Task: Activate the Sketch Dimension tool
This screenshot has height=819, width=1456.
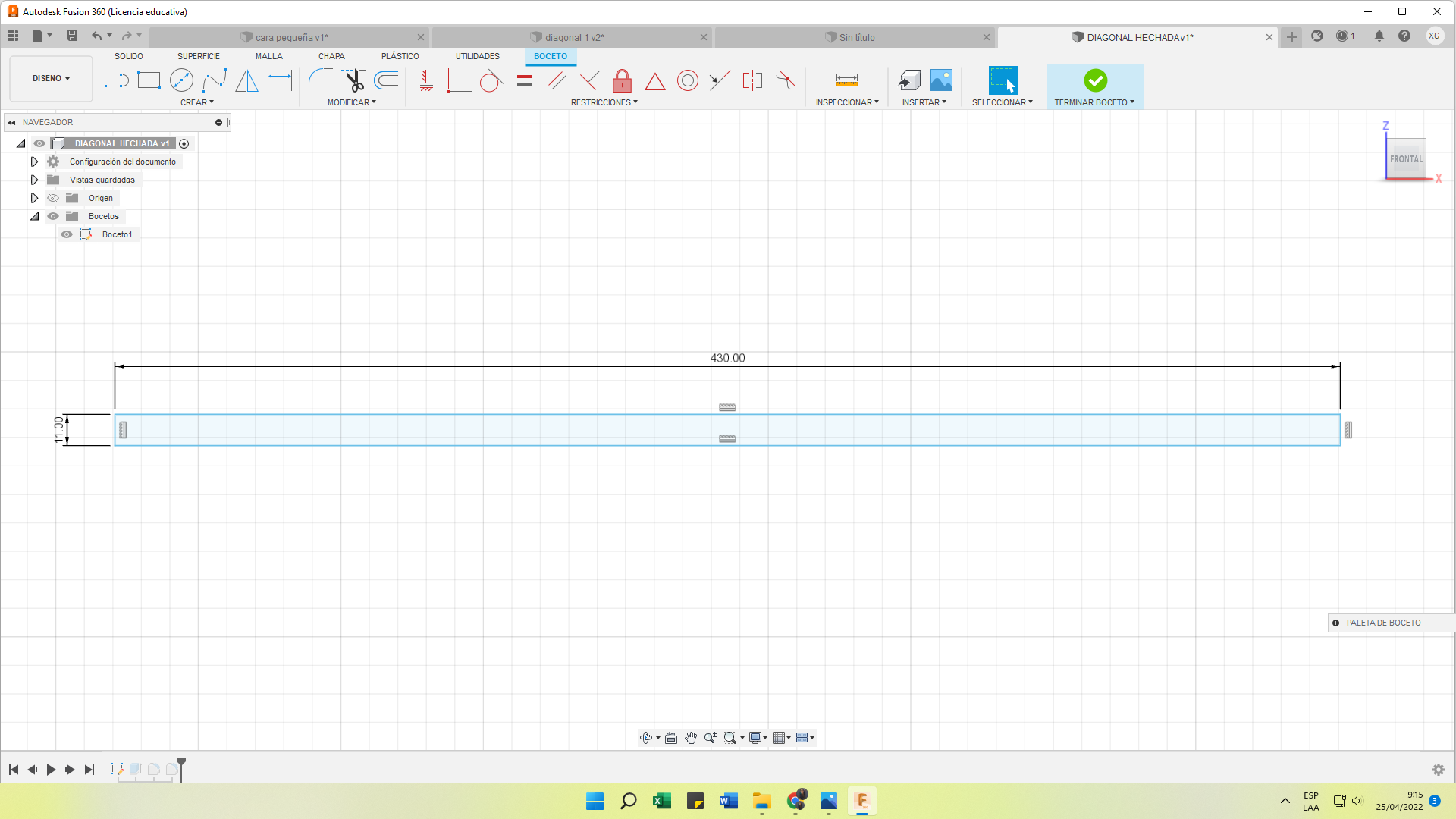Action: click(279, 80)
